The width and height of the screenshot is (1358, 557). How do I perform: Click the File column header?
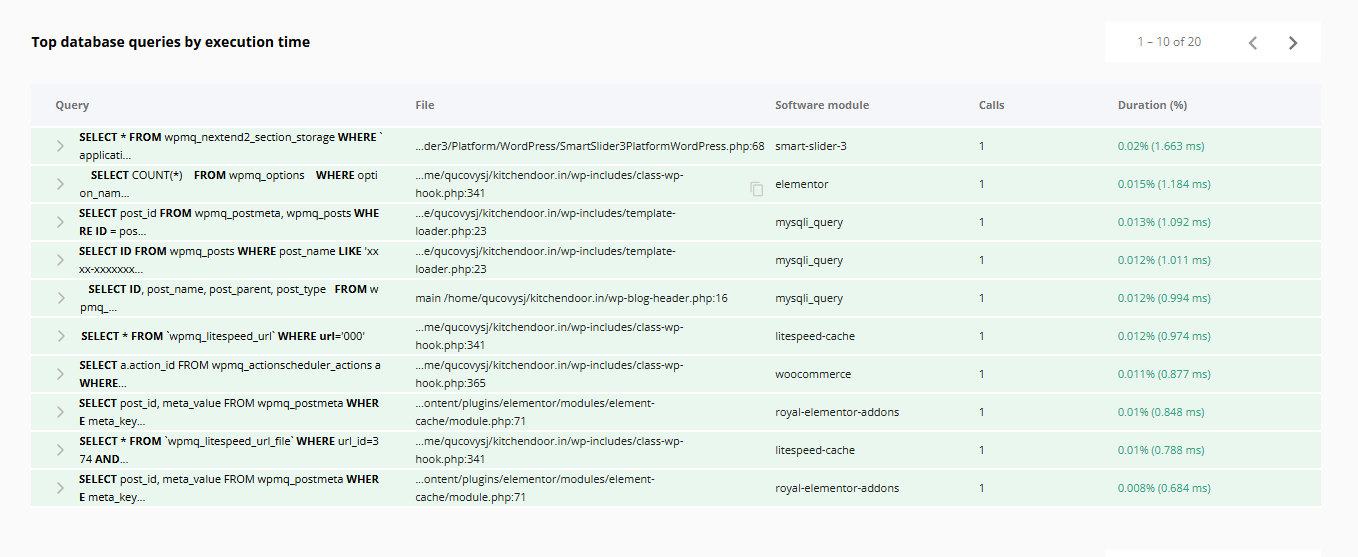pos(425,105)
